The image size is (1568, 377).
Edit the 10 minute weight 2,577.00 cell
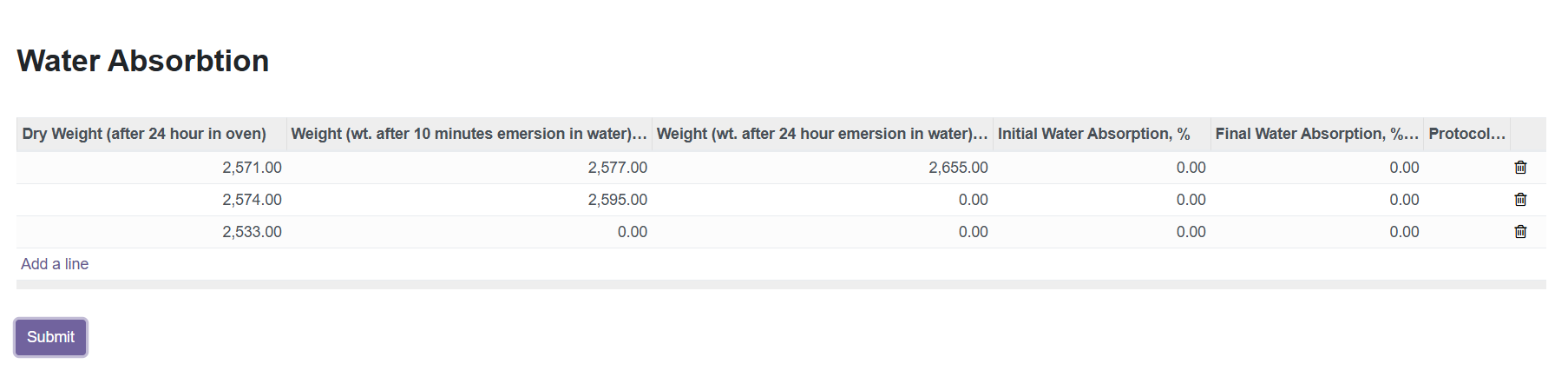coord(469,168)
